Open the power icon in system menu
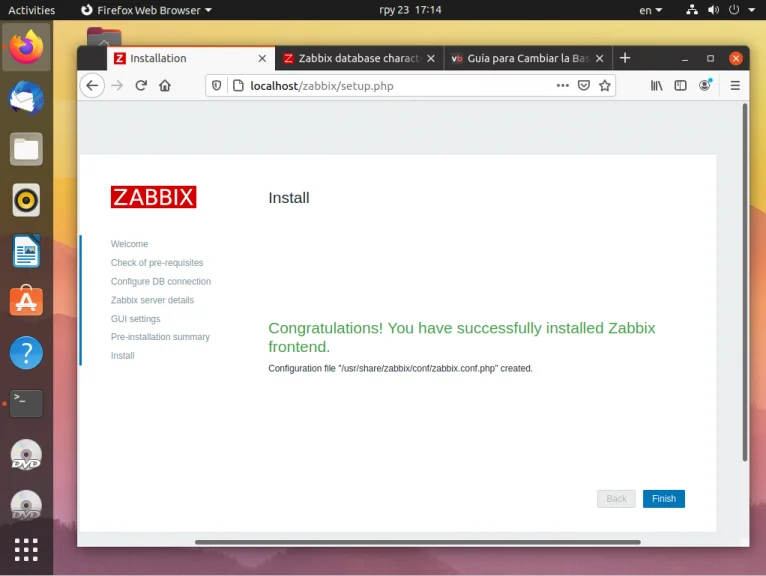This screenshot has height=576, width=766. [x=734, y=10]
